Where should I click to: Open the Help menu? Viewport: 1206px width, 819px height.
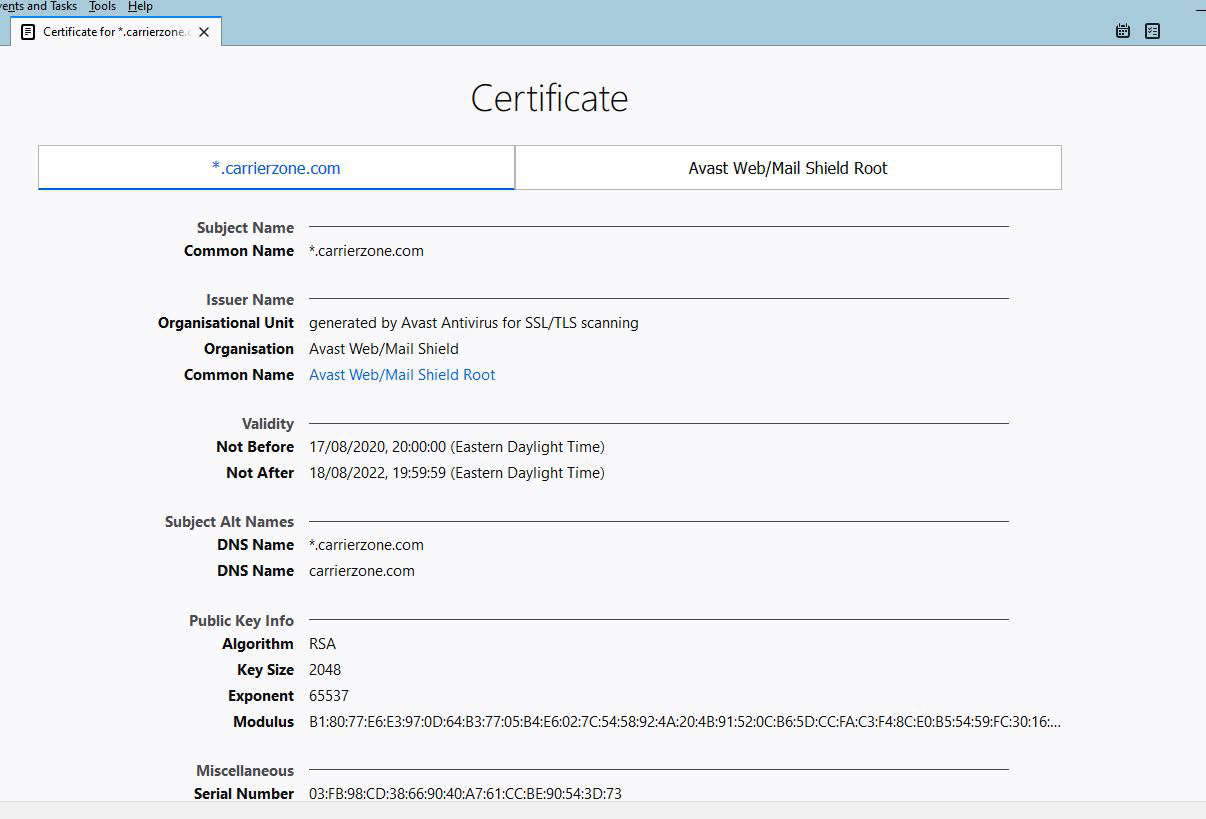point(140,6)
